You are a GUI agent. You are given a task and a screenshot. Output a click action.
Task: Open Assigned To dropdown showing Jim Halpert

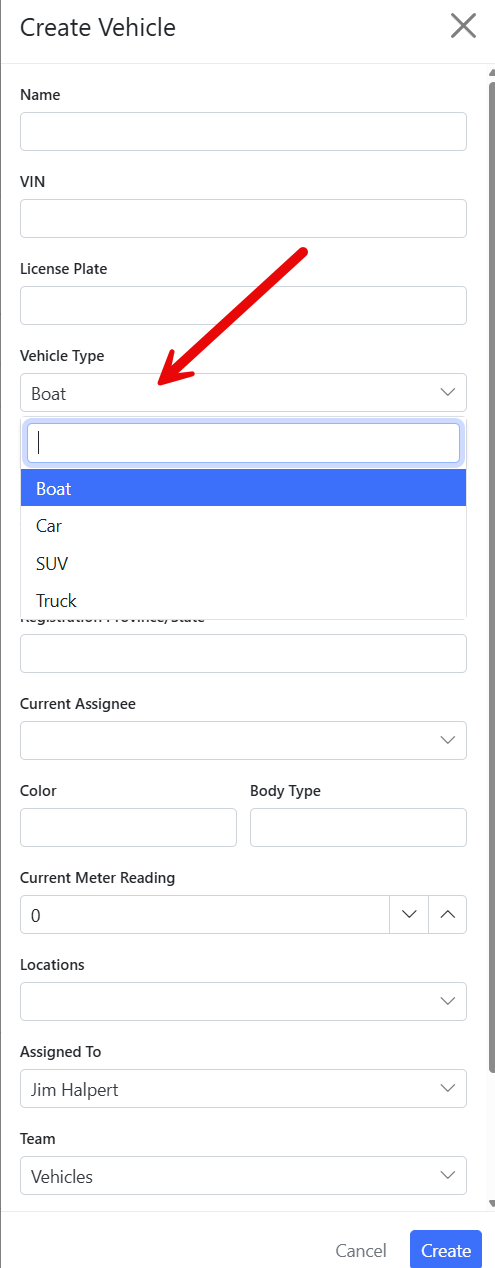pyautogui.click(x=243, y=1088)
